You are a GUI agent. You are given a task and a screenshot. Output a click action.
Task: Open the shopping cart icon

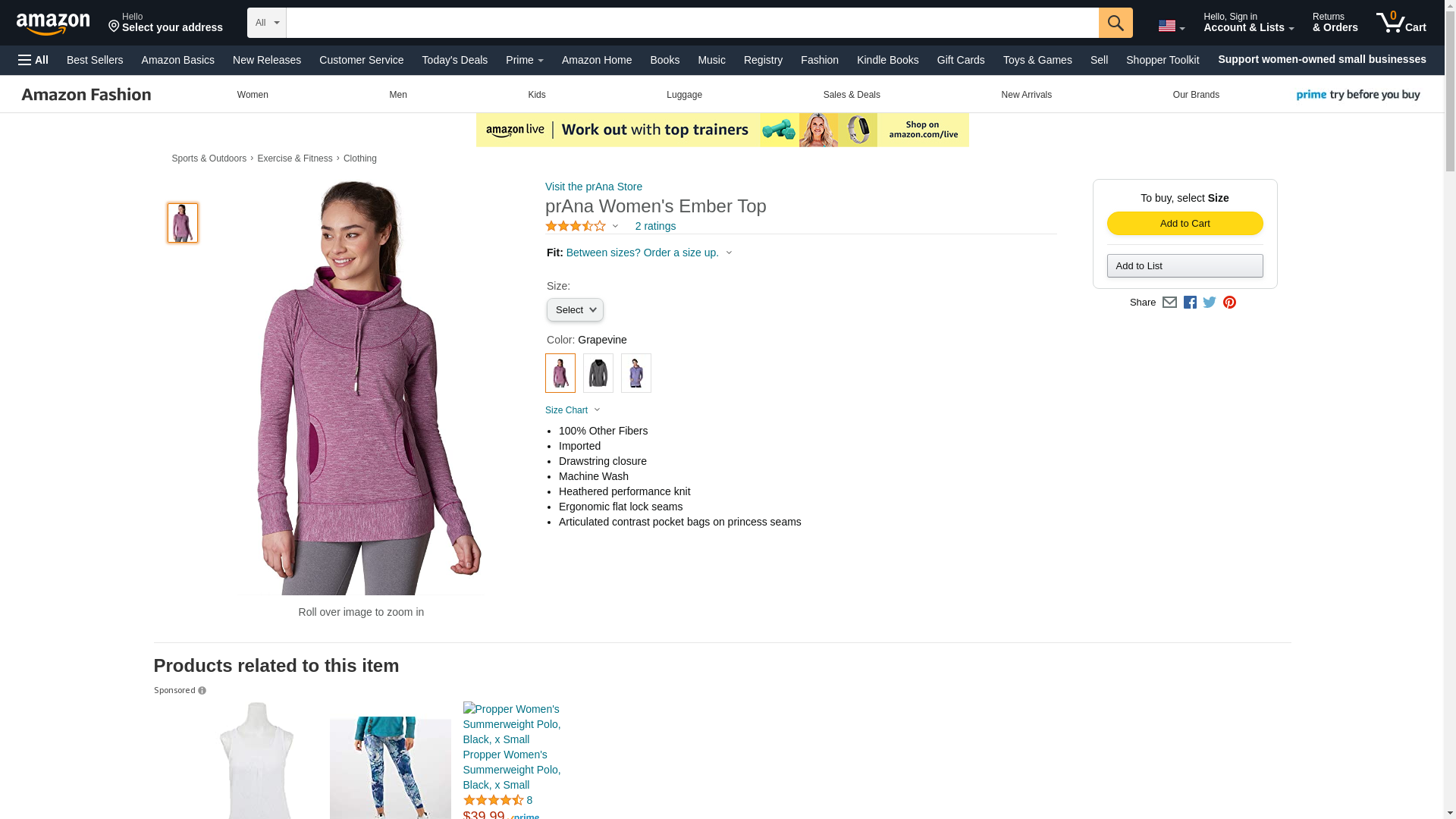click(x=1401, y=23)
